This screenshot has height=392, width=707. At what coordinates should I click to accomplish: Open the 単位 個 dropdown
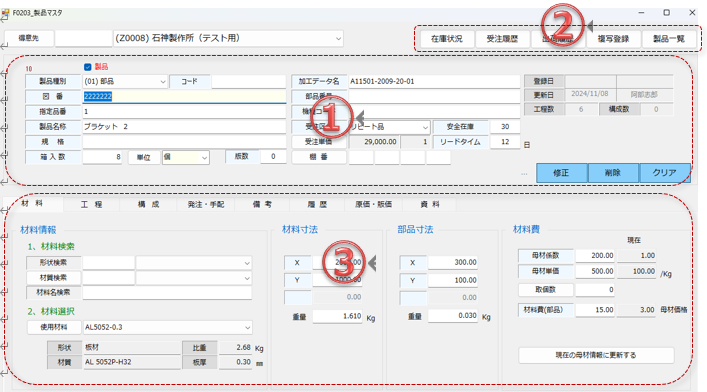(204, 157)
